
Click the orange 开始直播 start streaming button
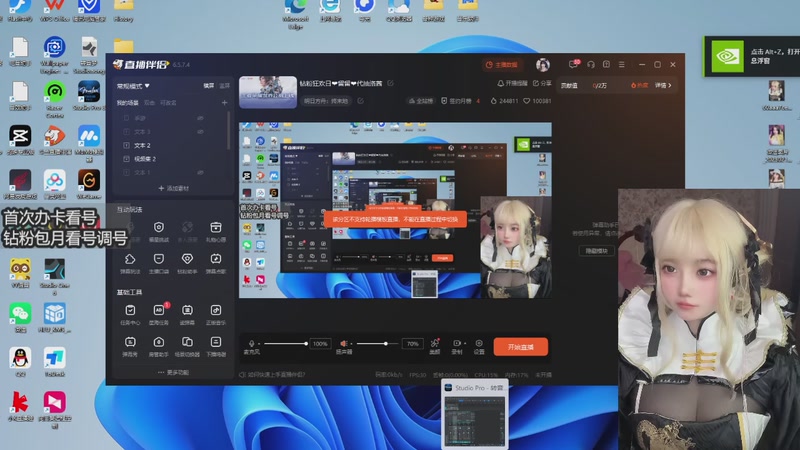pos(520,347)
